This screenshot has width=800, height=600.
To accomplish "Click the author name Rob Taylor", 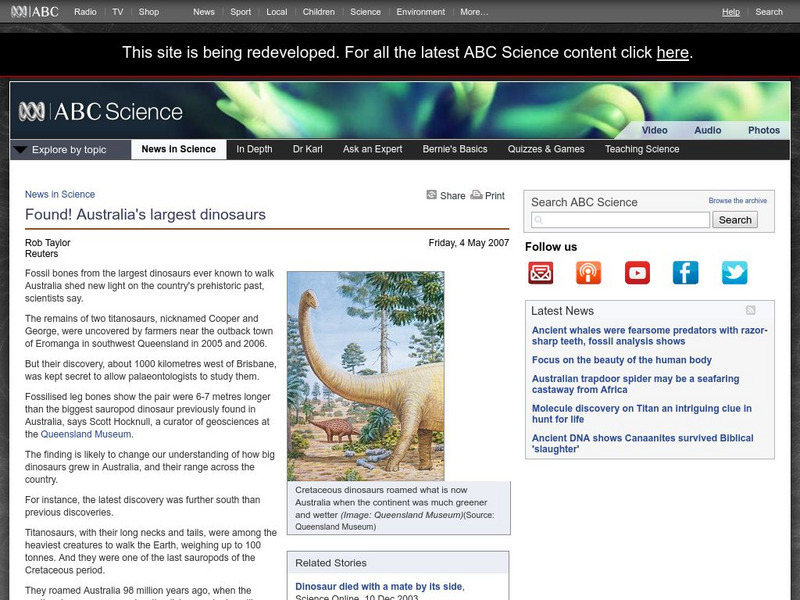I will [47, 243].
